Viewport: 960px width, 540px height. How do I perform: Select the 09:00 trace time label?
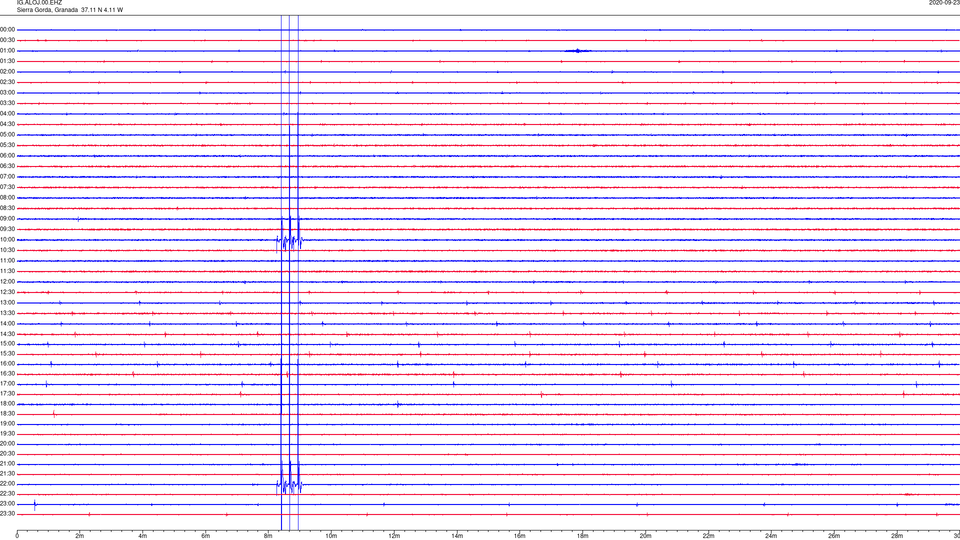(8, 219)
